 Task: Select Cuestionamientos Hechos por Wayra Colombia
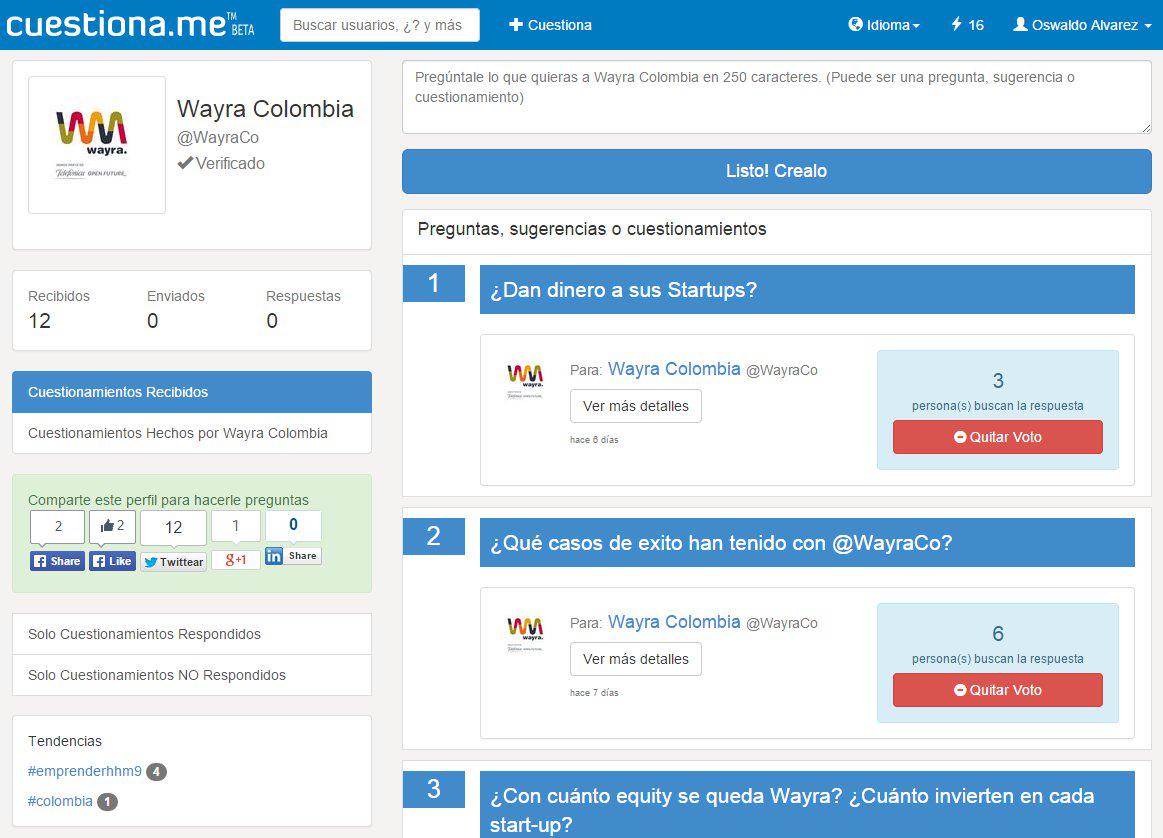[x=192, y=433]
